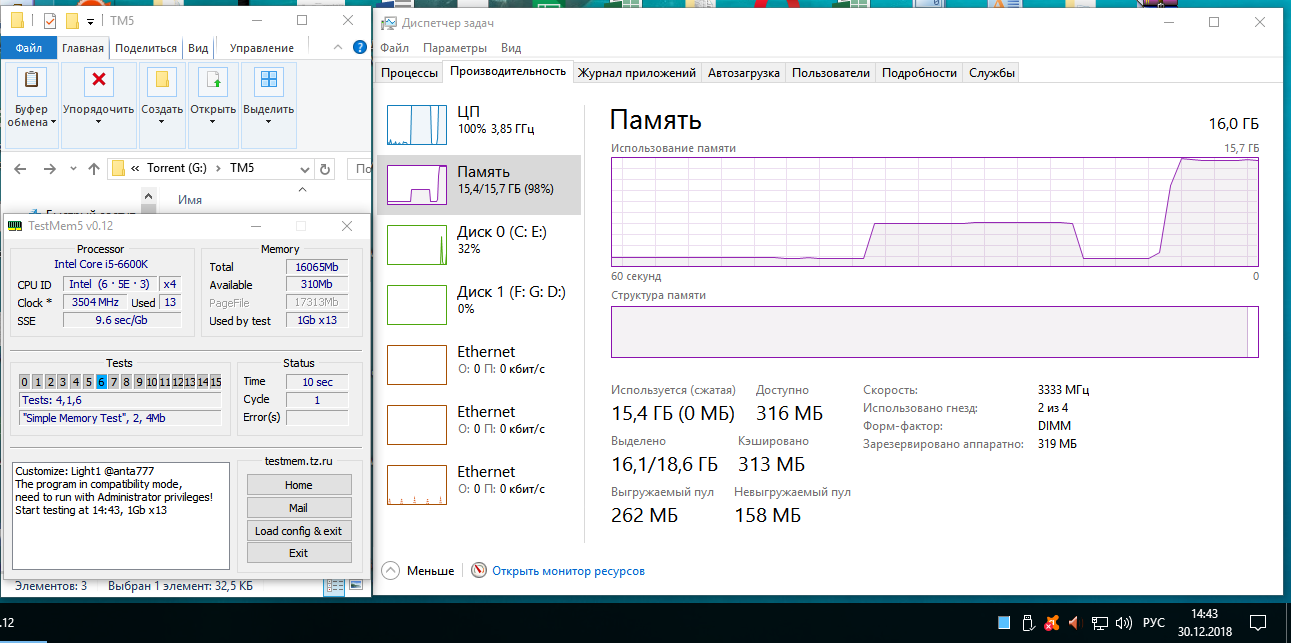Click the Меньше label in Task Manager
This screenshot has width=1291, height=643.
(x=430, y=571)
